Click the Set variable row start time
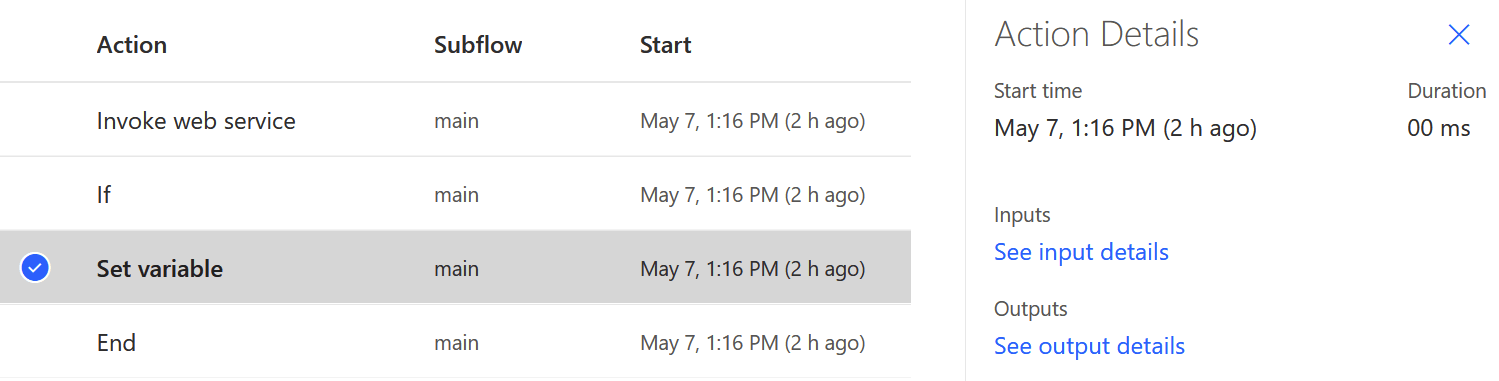 pos(752,269)
